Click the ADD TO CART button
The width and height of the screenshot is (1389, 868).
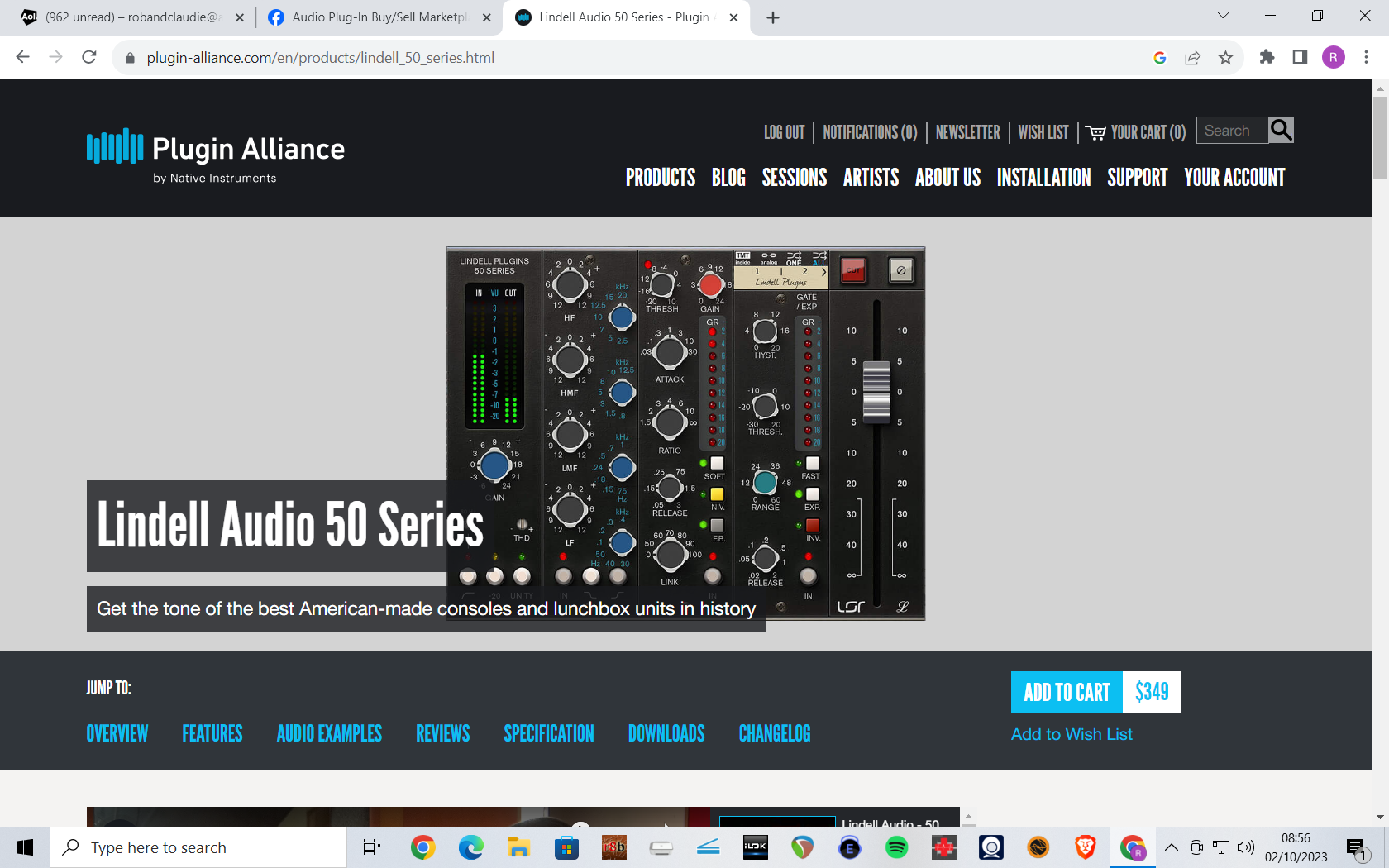pyautogui.click(x=1067, y=692)
